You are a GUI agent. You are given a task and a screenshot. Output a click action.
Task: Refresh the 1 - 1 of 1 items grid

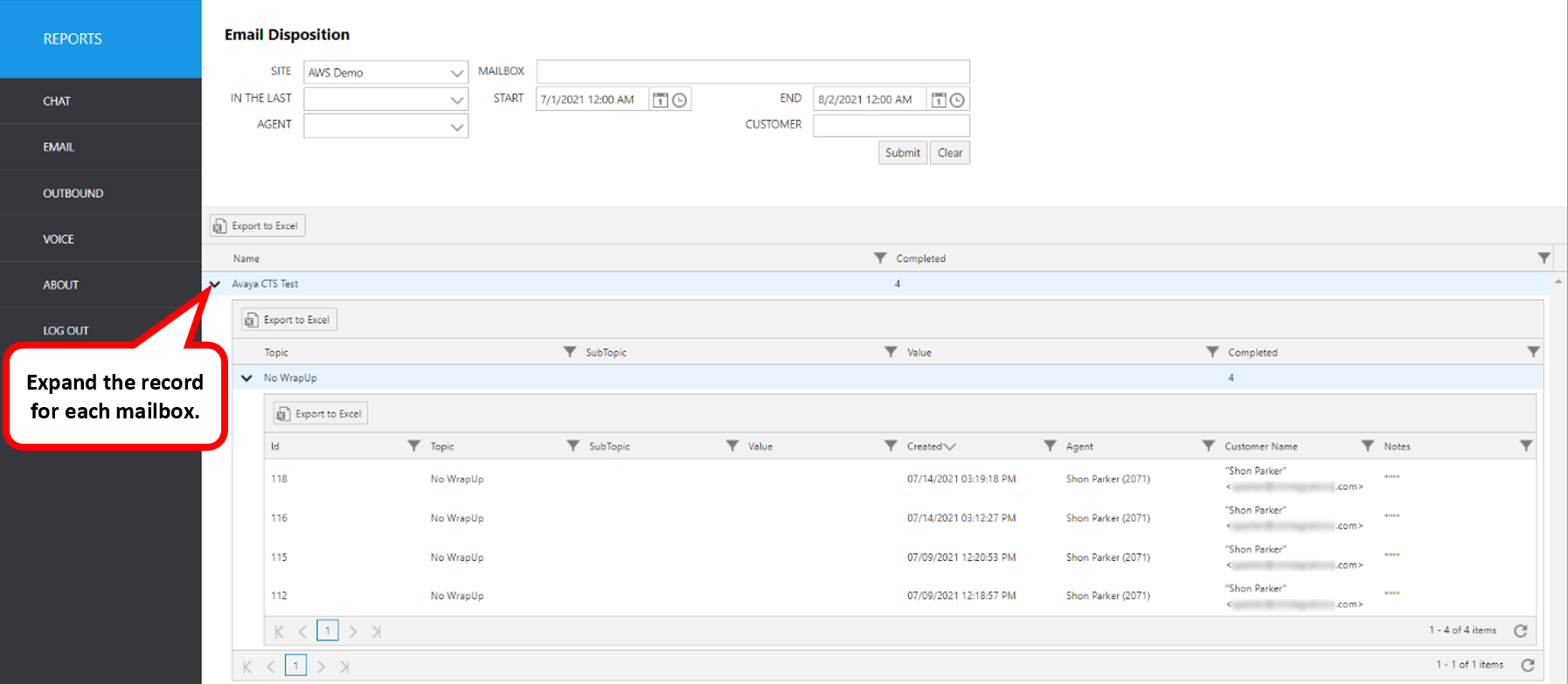[1528, 666]
